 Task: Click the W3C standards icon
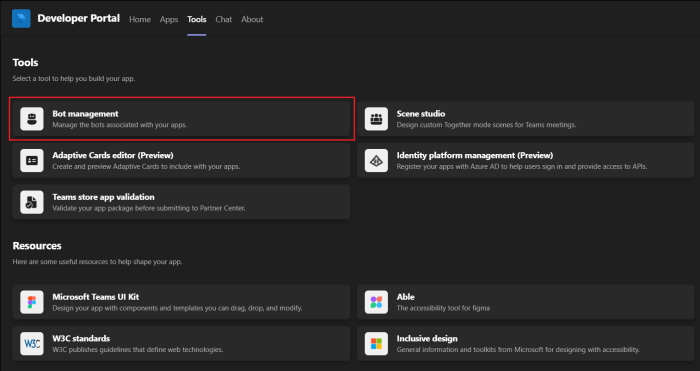32,343
